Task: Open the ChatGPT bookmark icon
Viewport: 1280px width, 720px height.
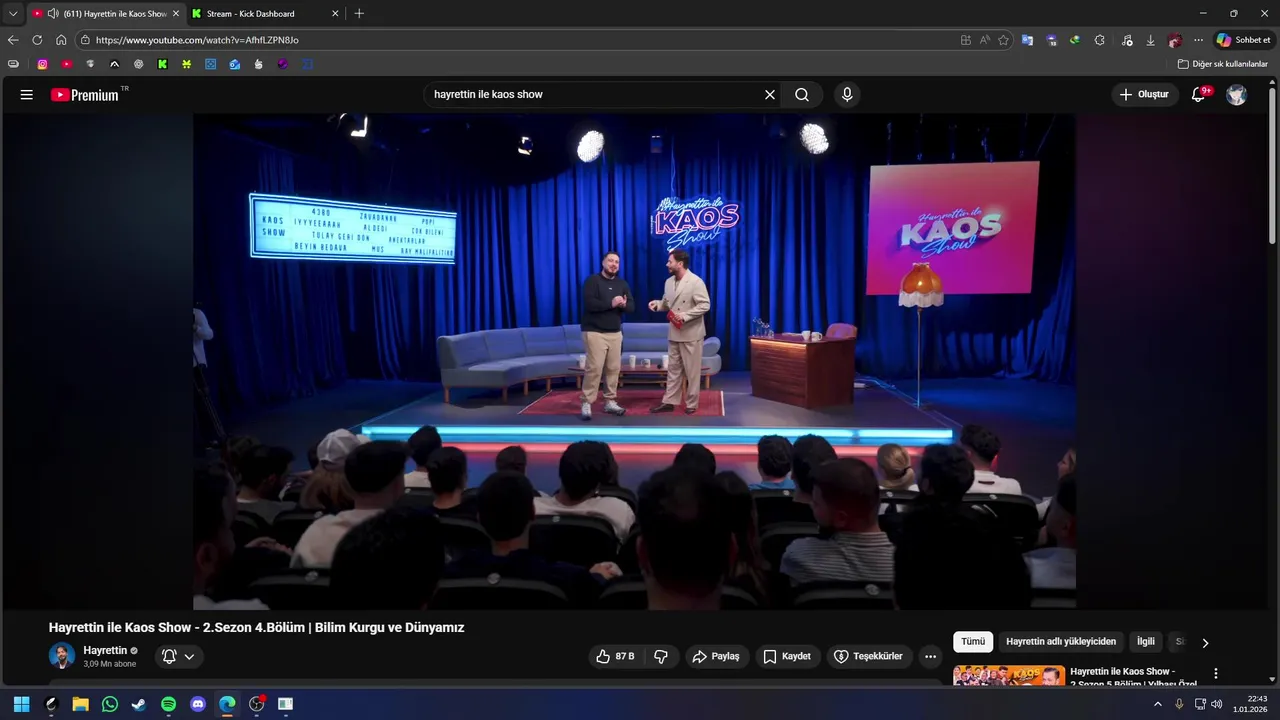Action: pos(138,64)
